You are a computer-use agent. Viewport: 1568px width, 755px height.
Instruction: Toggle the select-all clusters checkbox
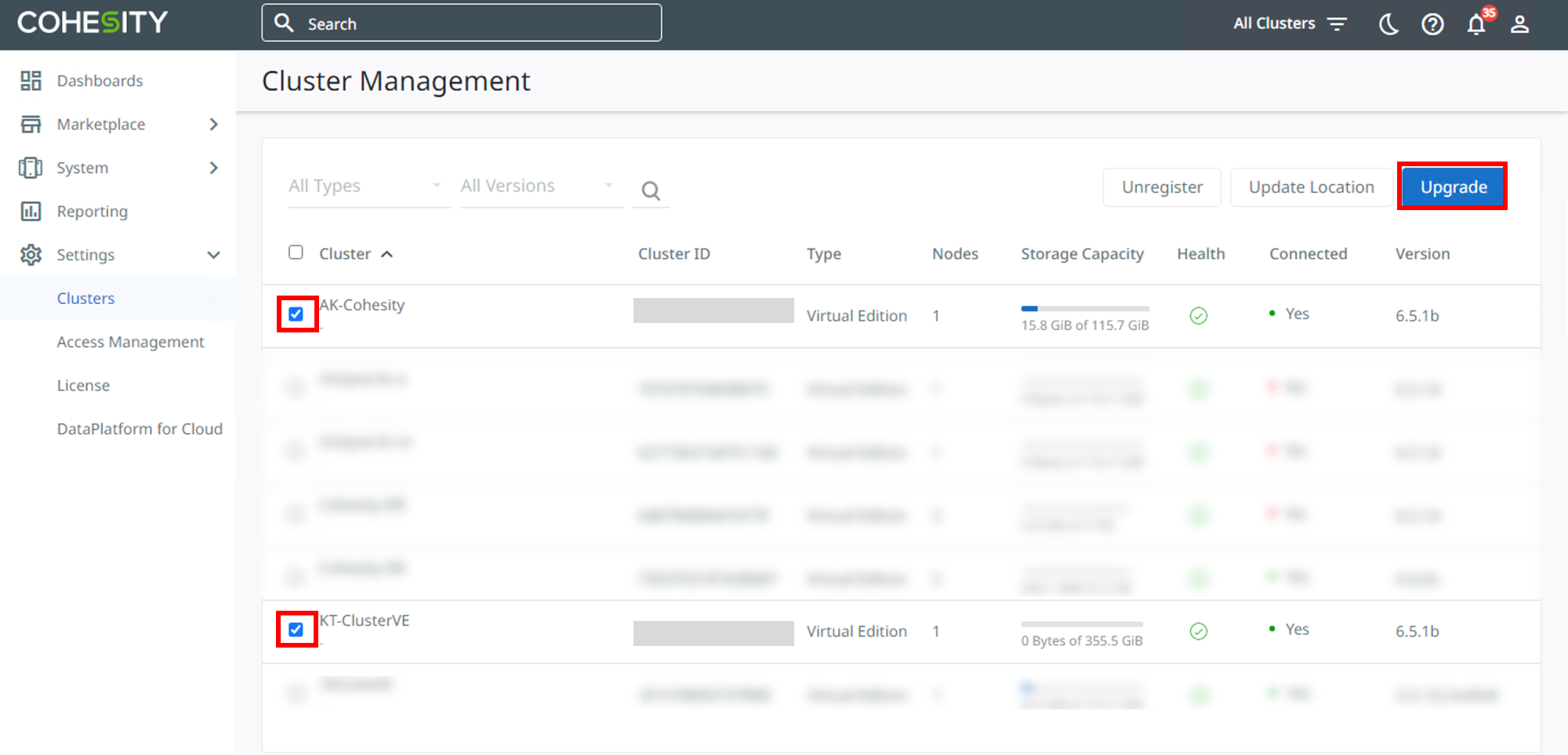click(x=296, y=252)
